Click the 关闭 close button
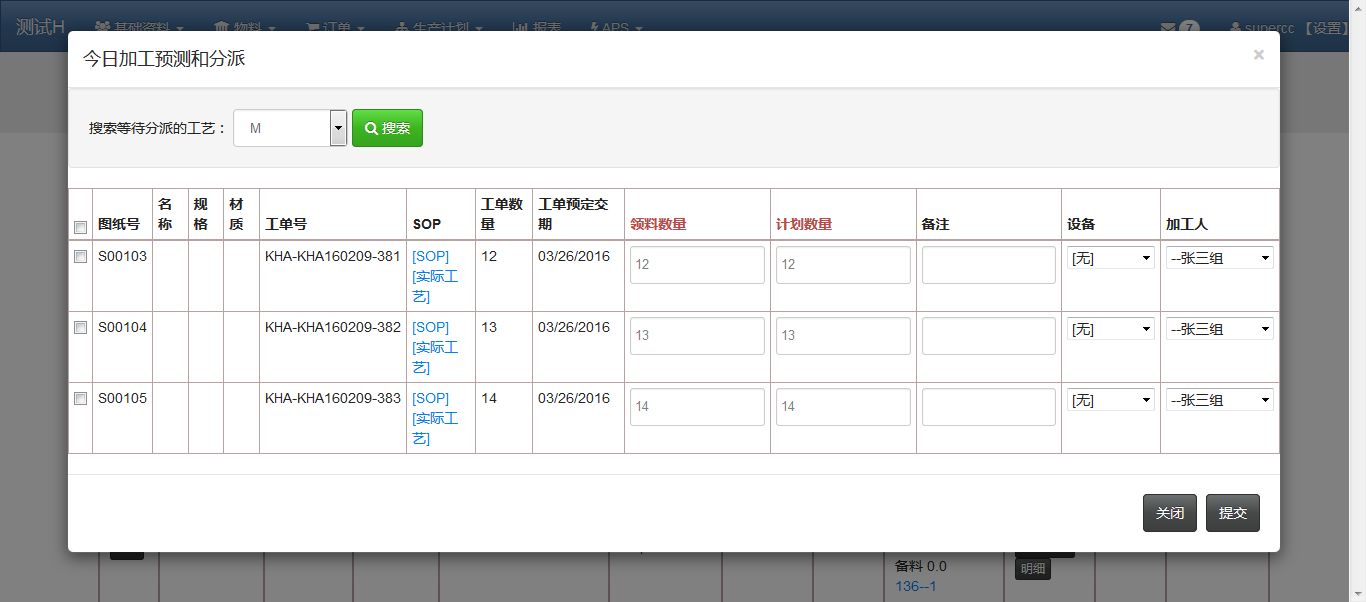 point(1169,513)
